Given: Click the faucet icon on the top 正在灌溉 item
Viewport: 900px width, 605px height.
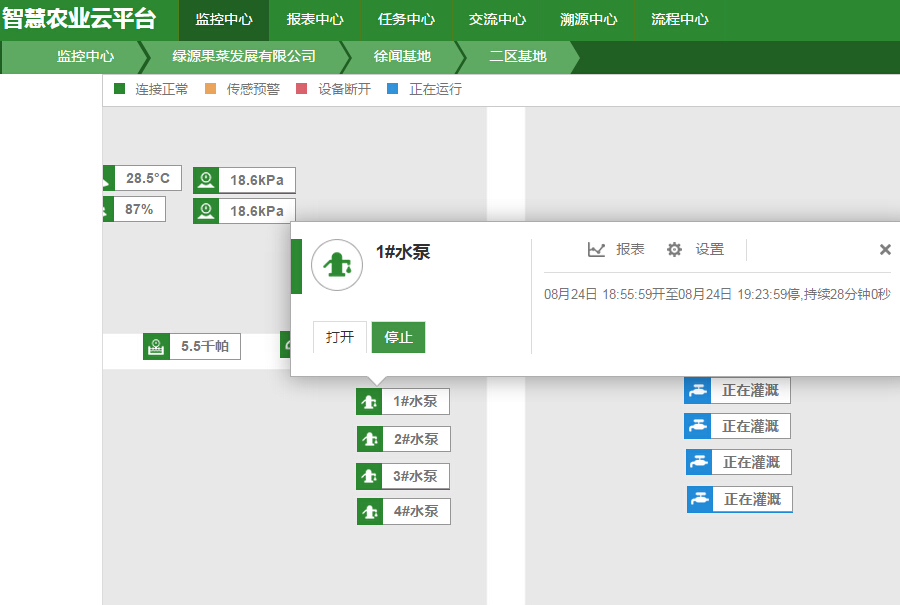Looking at the screenshot, I should coord(699,390).
